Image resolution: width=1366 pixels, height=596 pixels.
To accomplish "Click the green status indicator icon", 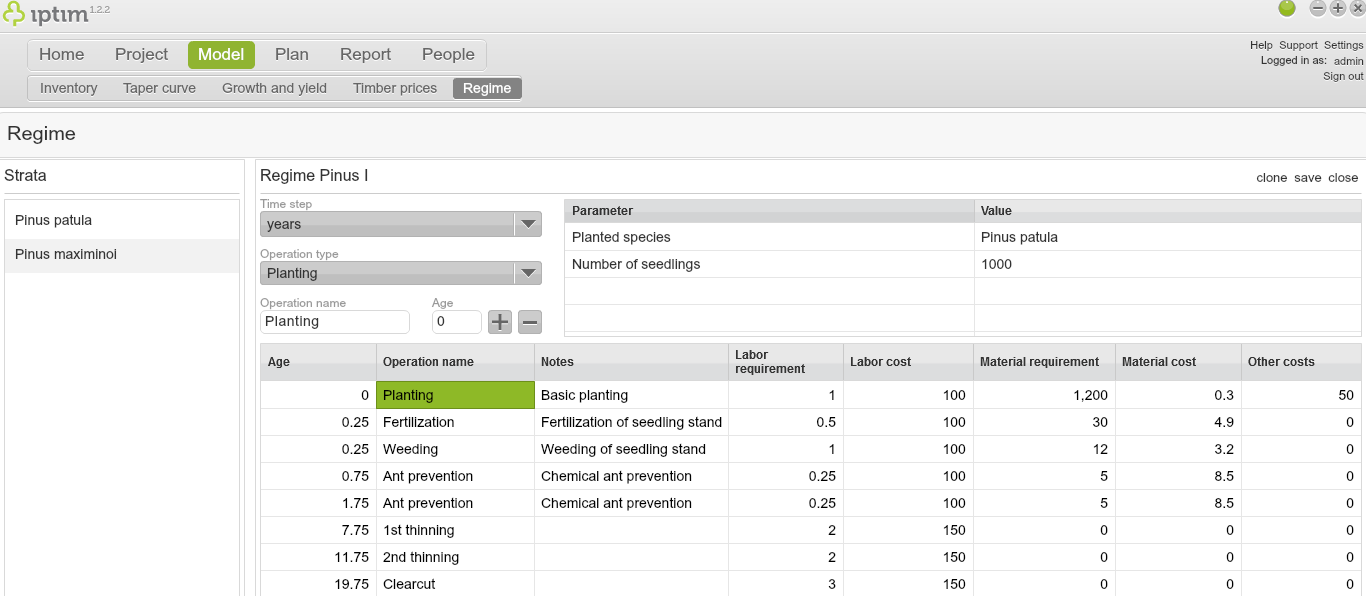I will 1287,8.
